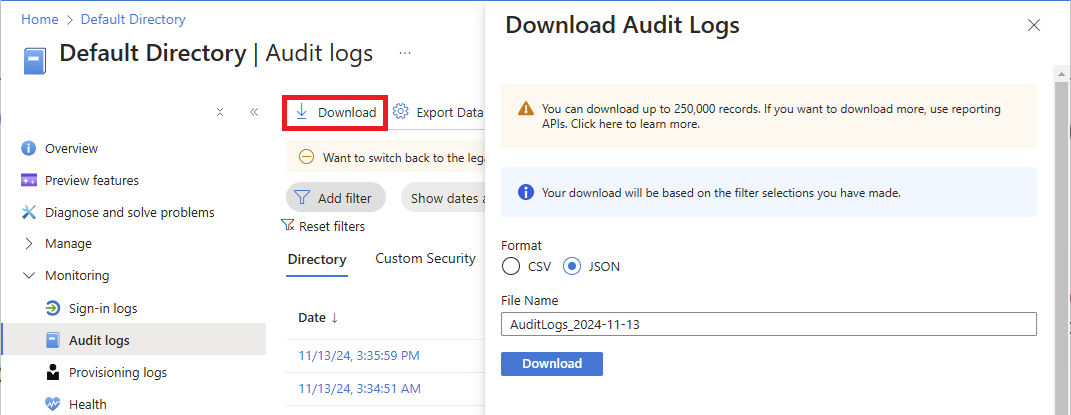Click the Download toolbar button with arrow icon
This screenshot has width=1071, height=415.
tap(336, 112)
